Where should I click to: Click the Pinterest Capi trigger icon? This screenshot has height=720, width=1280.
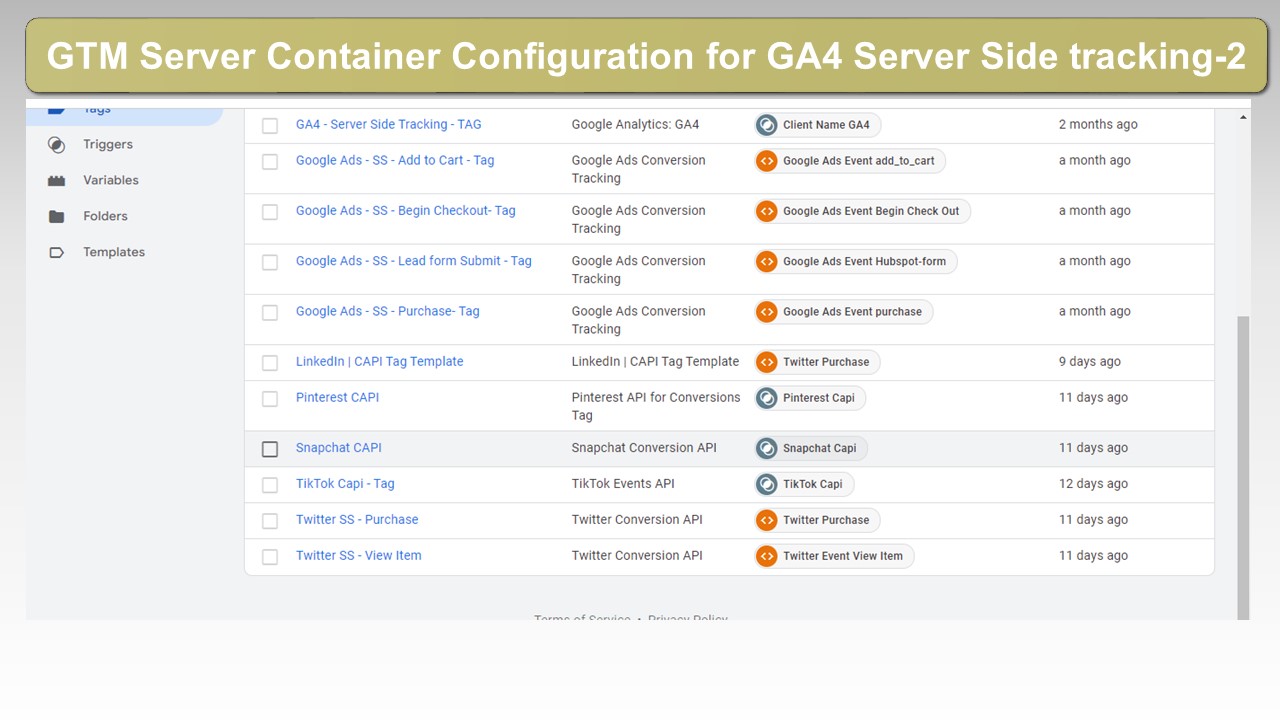tap(767, 398)
